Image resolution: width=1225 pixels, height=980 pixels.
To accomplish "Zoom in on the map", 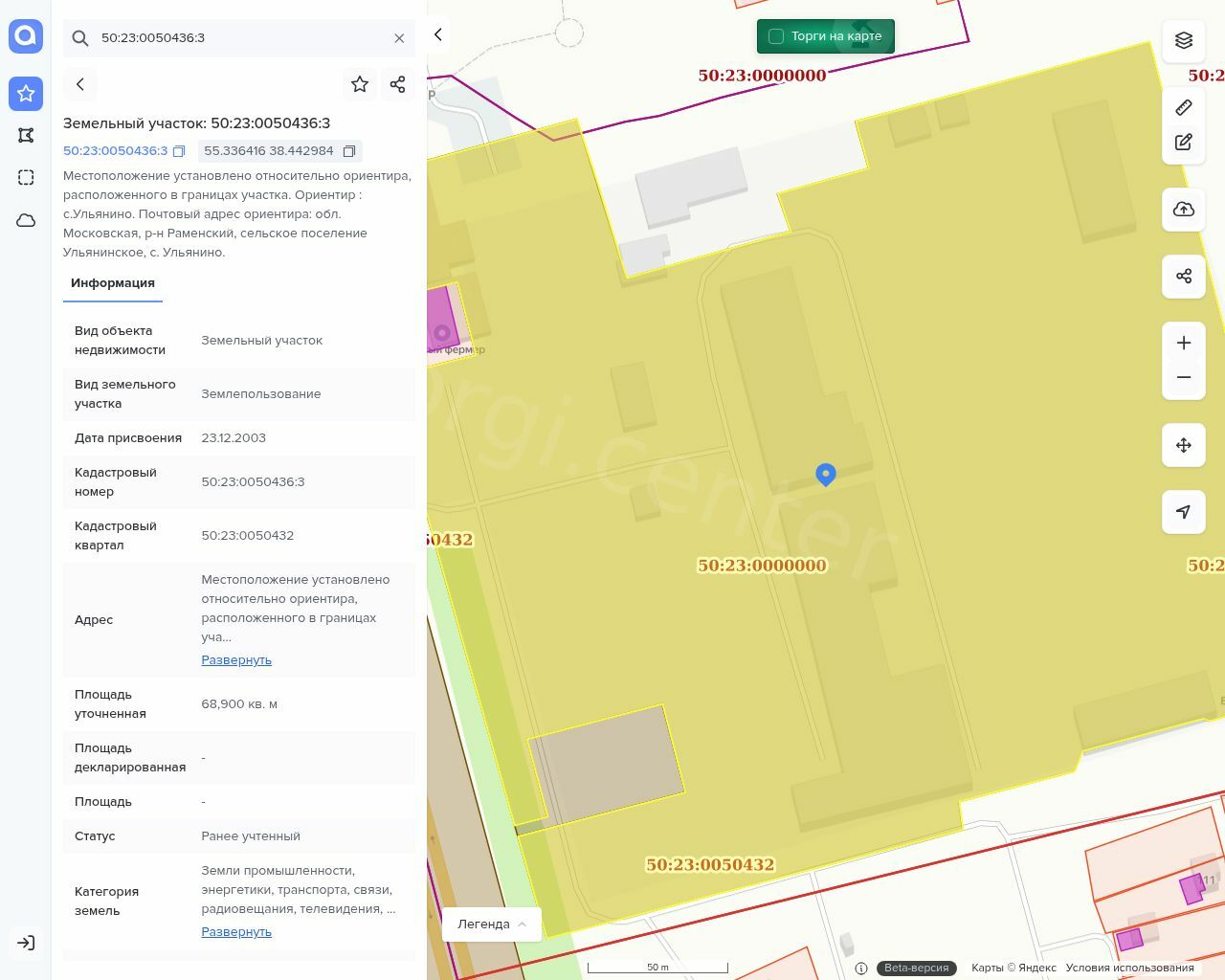I will pos(1184,343).
